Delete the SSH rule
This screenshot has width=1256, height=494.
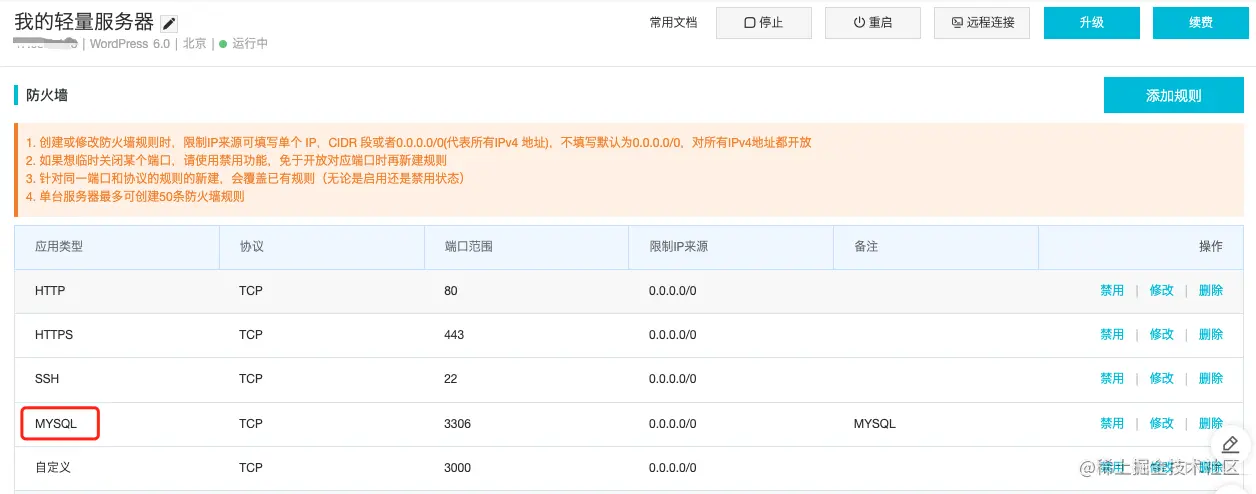tap(1211, 379)
